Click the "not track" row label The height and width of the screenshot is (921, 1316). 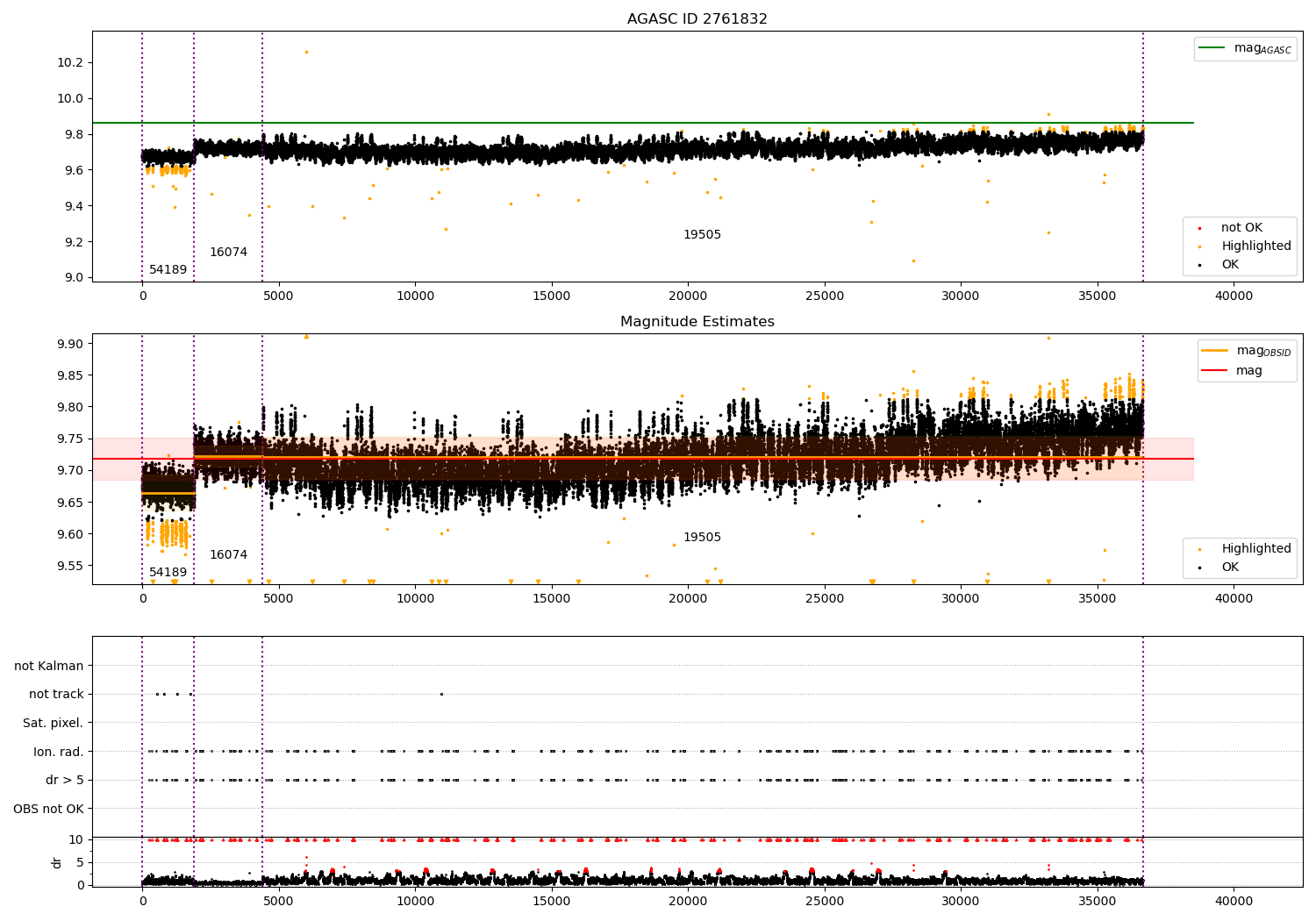click(x=56, y=694)
